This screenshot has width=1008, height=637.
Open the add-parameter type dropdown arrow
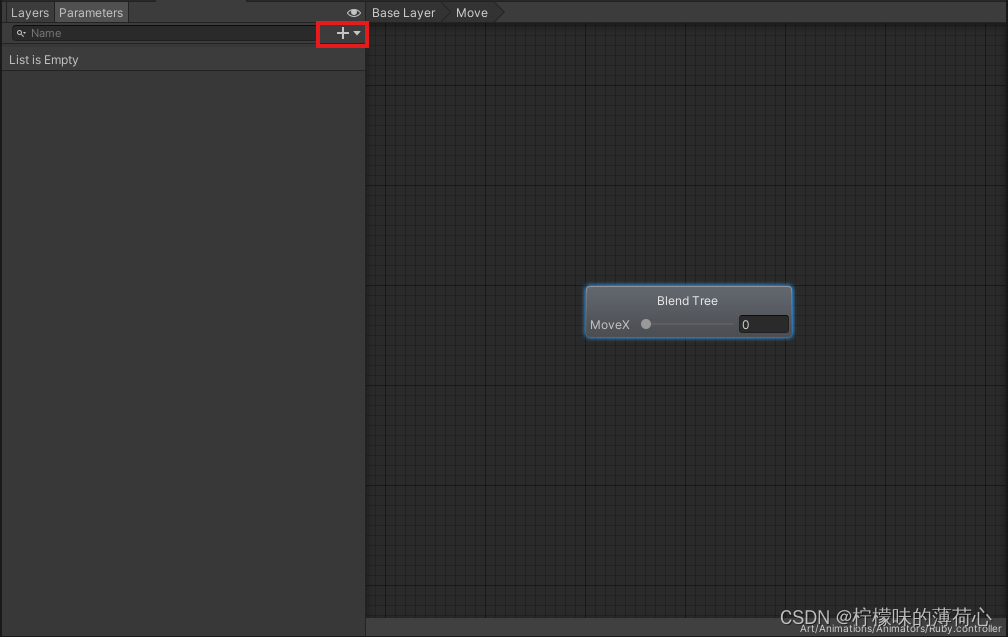click(x=357, y=33)
